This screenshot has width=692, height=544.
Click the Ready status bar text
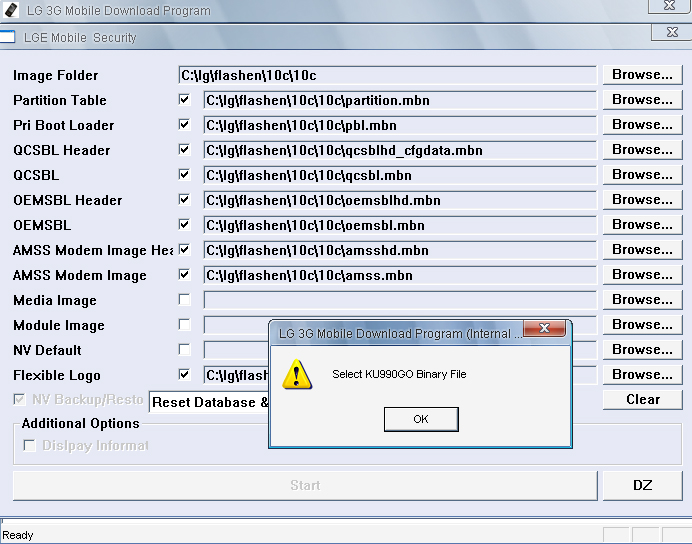(18, 535)
